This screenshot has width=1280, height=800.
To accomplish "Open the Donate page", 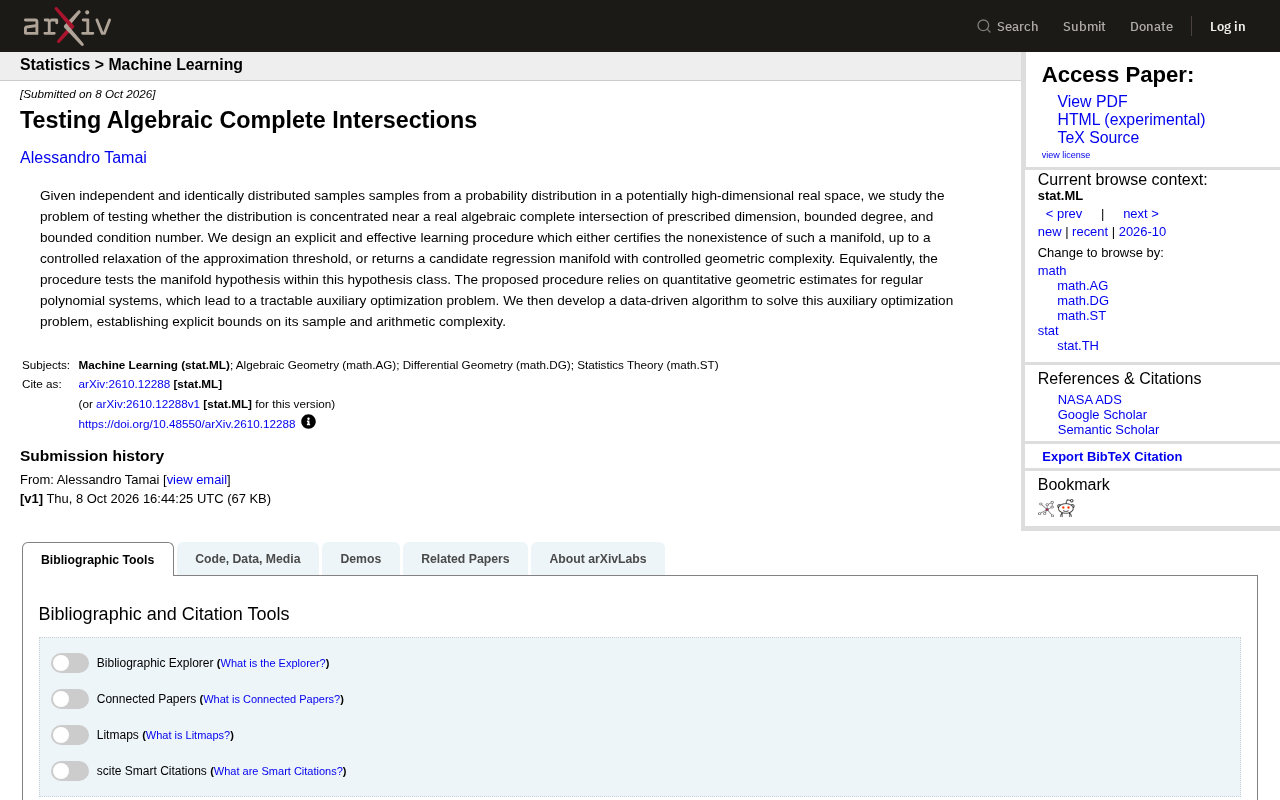I will pyautogui.click(x=1151, y=26).
